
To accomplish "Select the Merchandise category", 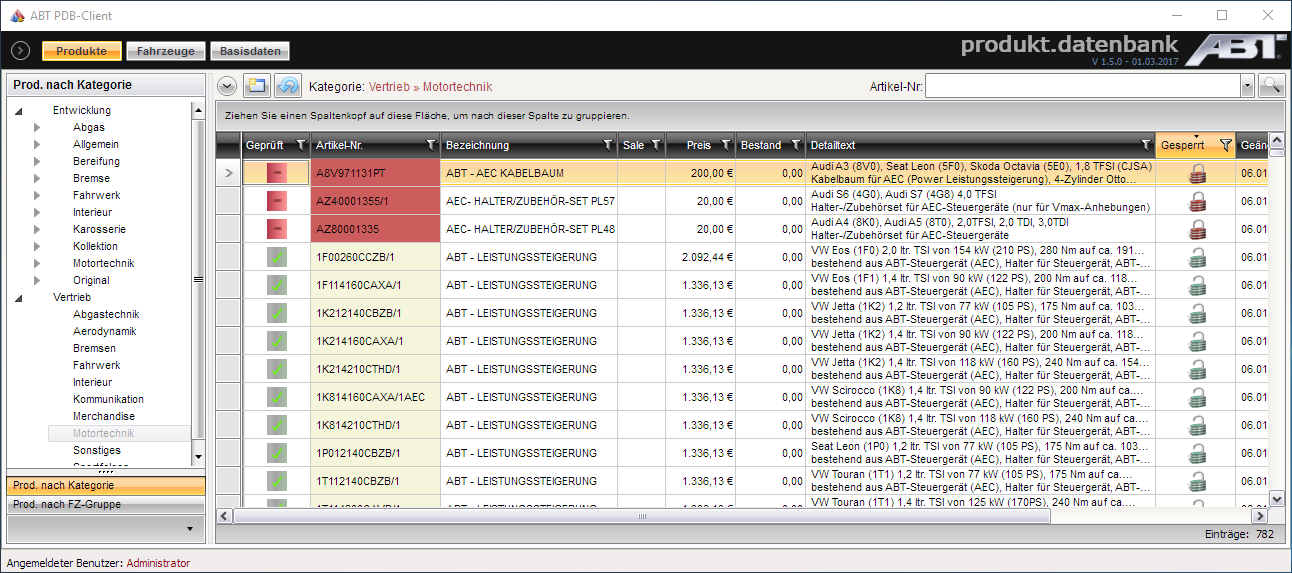I will [x=104, y=416].
